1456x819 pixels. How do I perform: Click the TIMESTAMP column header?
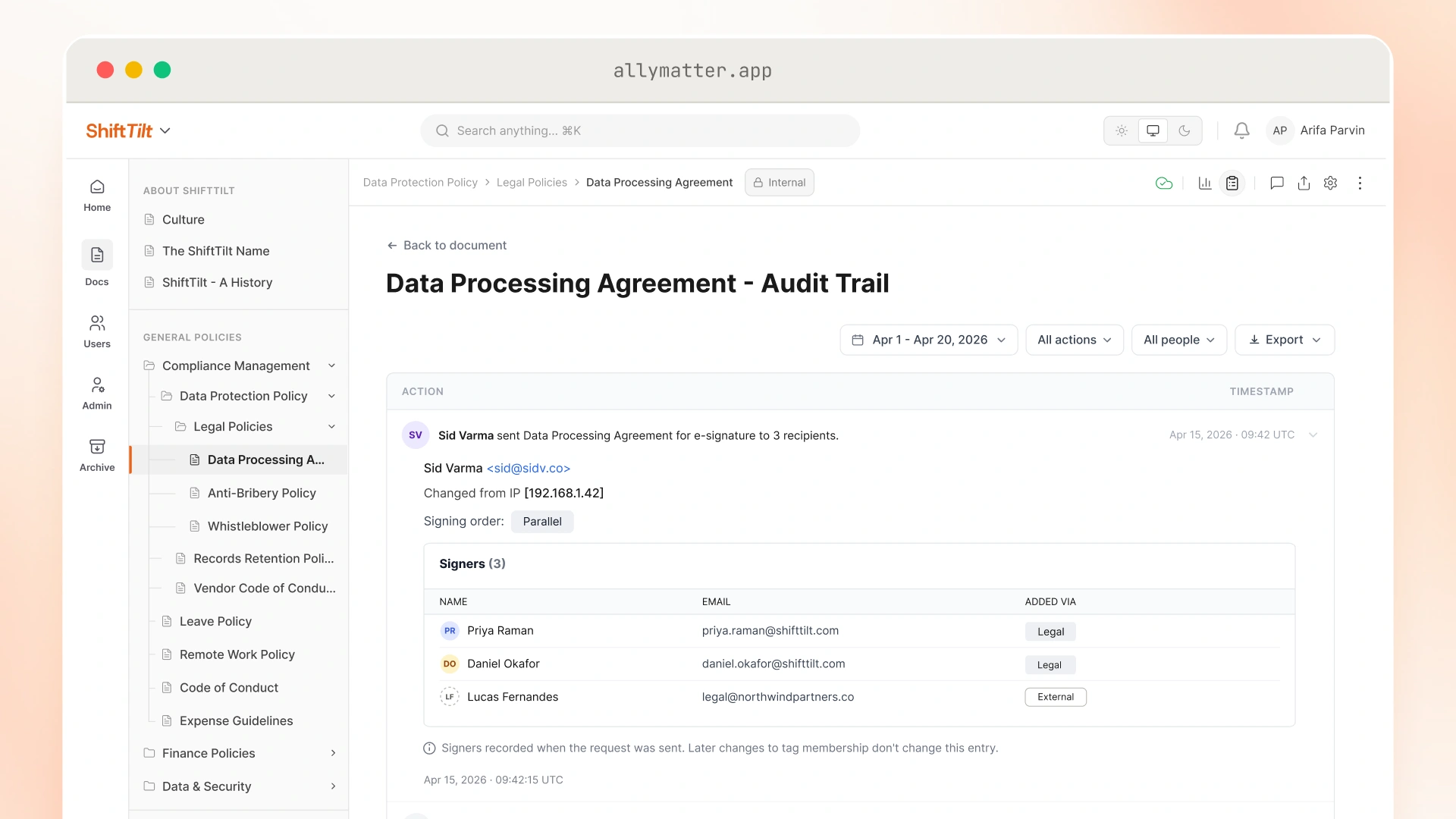[1261, 392]
